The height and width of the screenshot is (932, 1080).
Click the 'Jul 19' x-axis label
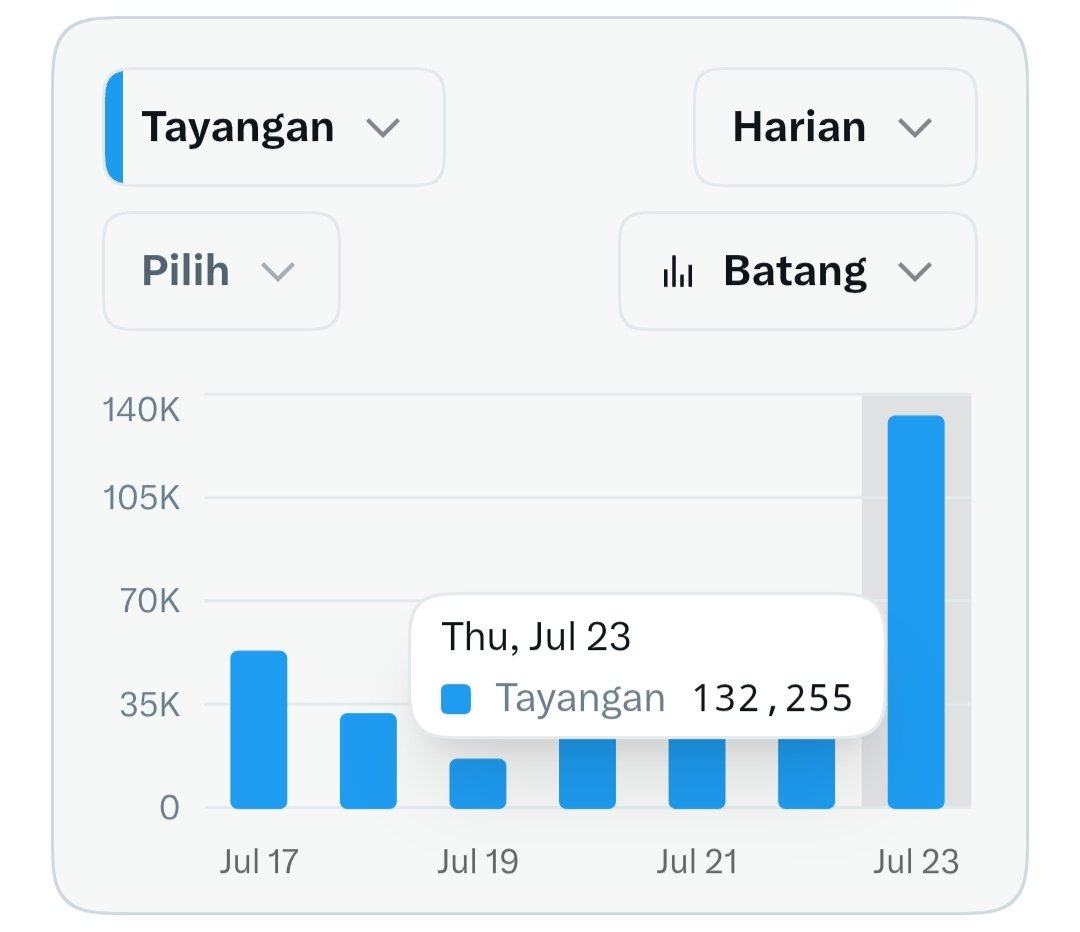pyautogui.click(x=478, y=862)
